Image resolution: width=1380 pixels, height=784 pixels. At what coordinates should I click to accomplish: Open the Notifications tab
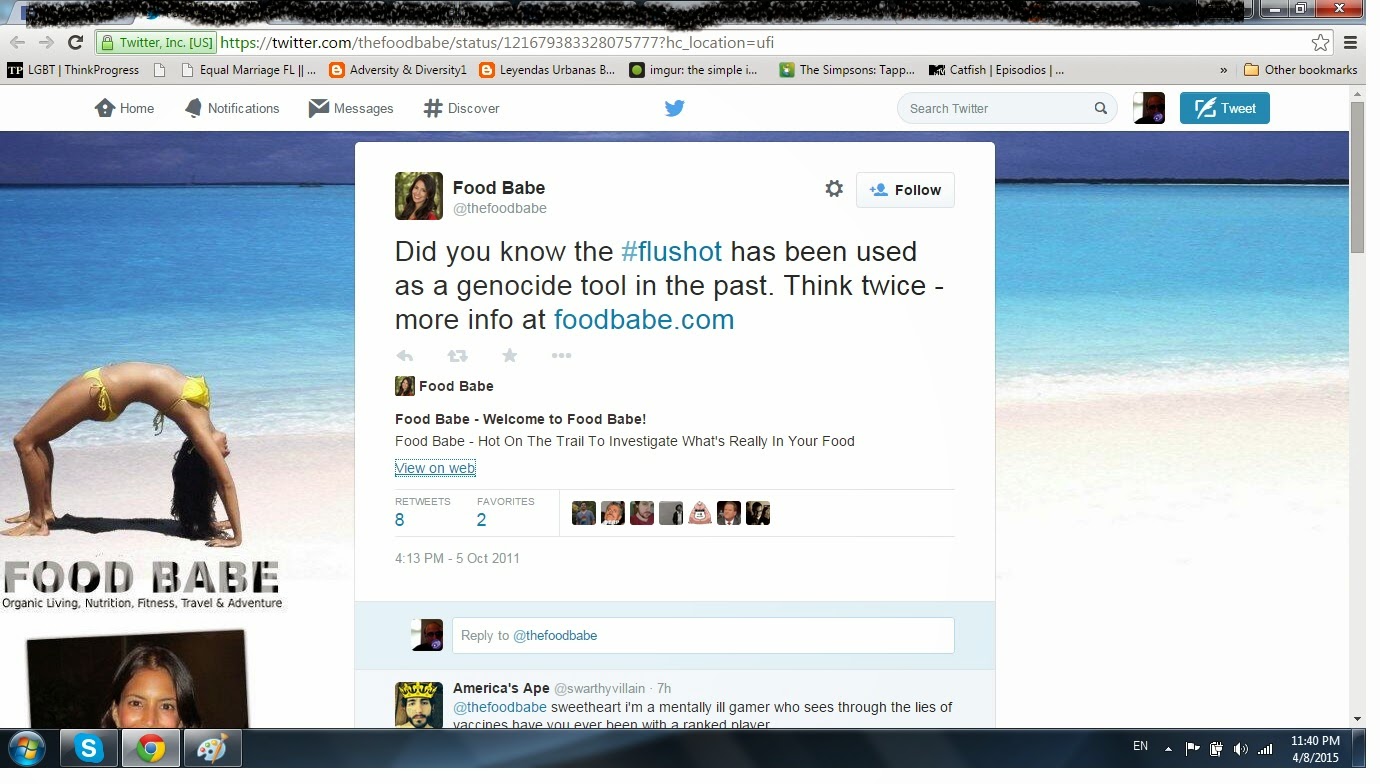232,108
